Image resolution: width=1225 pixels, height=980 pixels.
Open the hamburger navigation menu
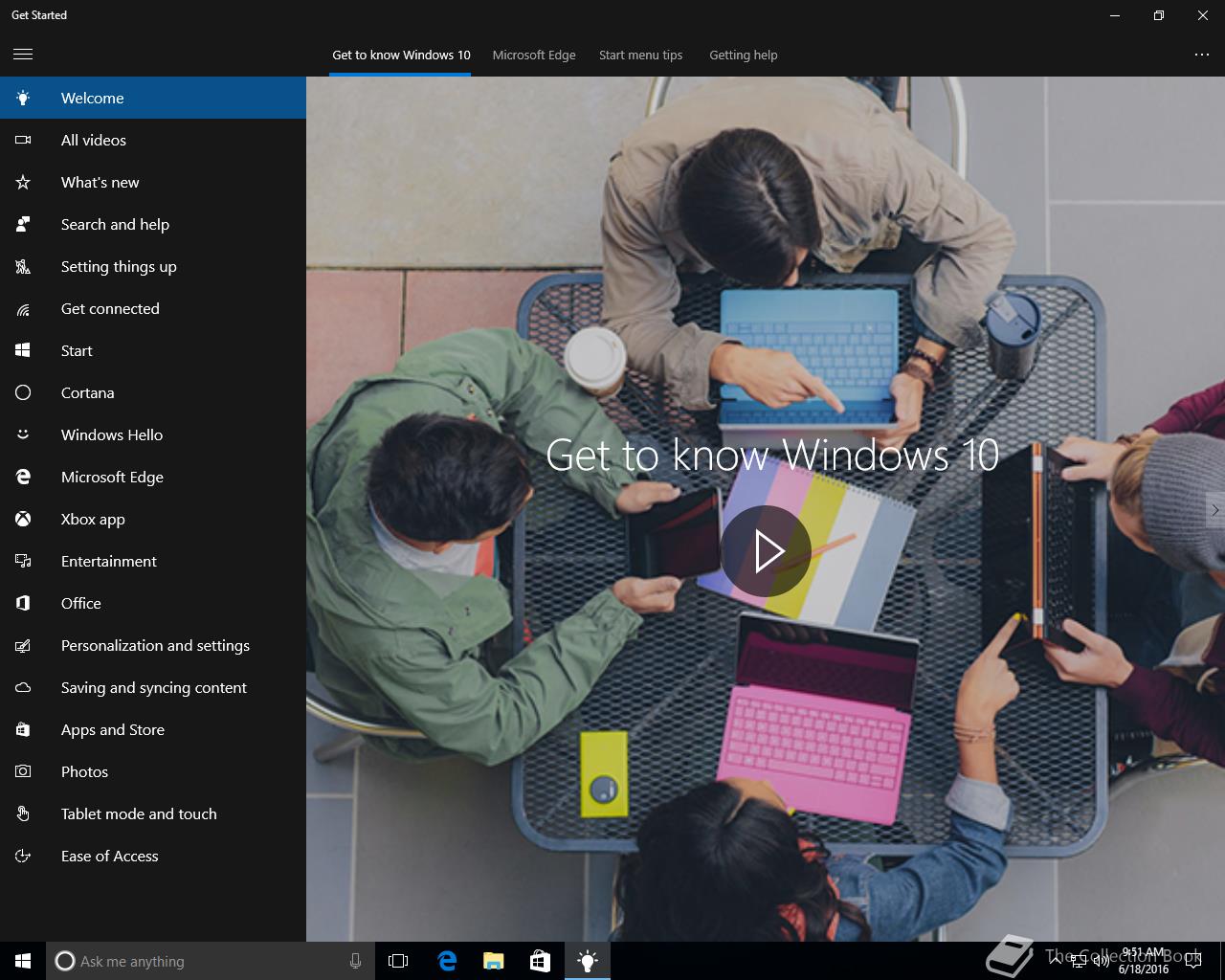click(23, 55)
